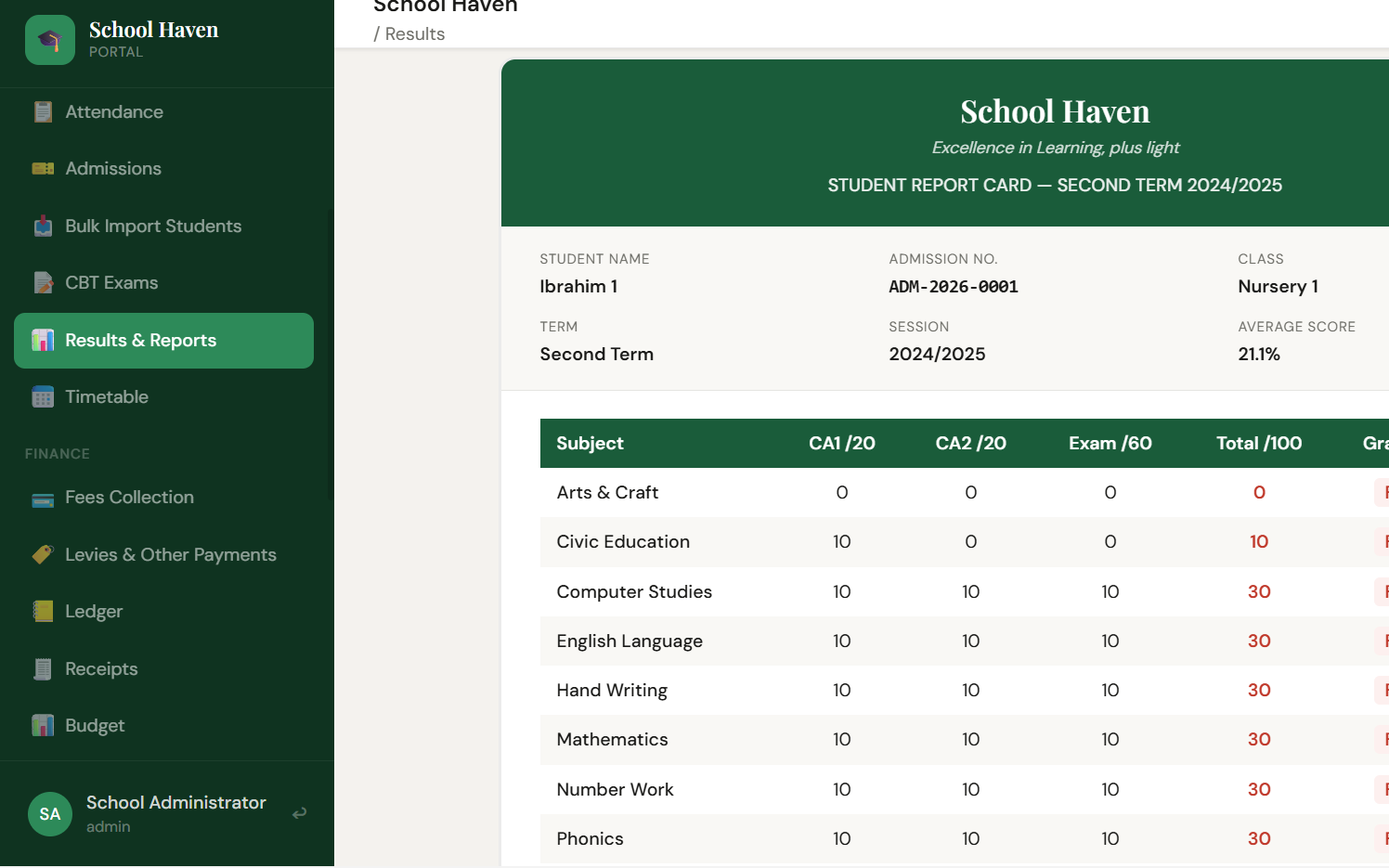
Task: Click the Timetable calendar icon
Action: (x=43, y=397)
